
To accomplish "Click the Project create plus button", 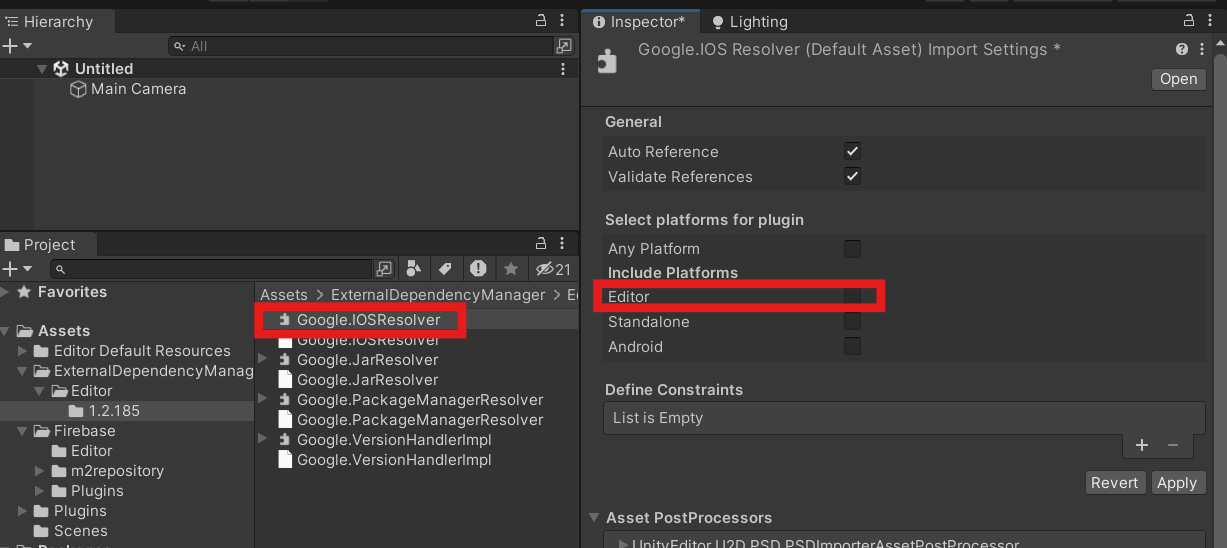I will 10,269.
